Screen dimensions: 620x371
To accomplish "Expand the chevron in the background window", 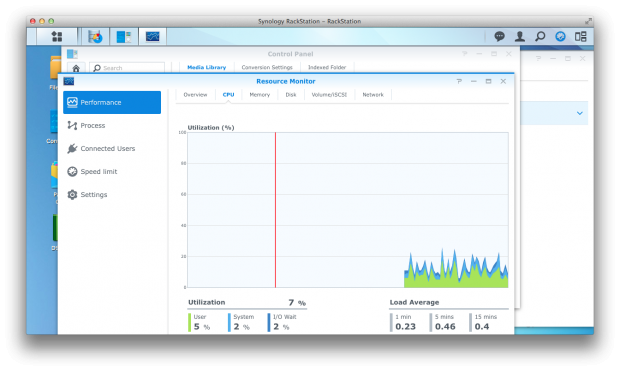I will coord(580,113).
